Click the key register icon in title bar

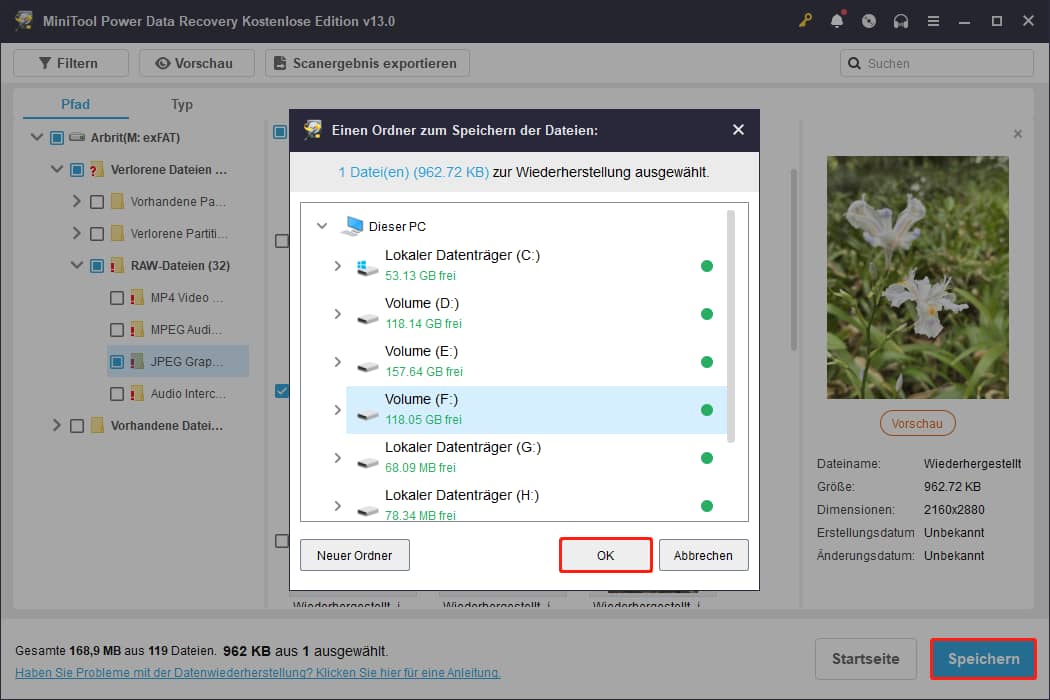[x=805, y=21]
